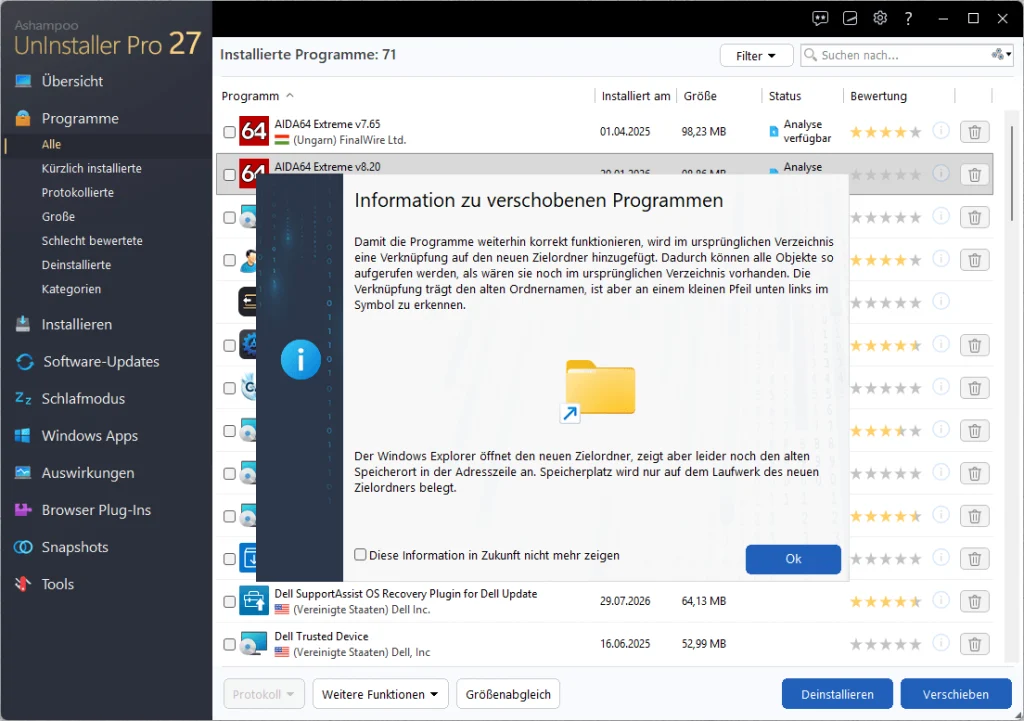Click the Software-Updates refresh icon
Screen dimensions: 1024x721
tap(25, 361)
